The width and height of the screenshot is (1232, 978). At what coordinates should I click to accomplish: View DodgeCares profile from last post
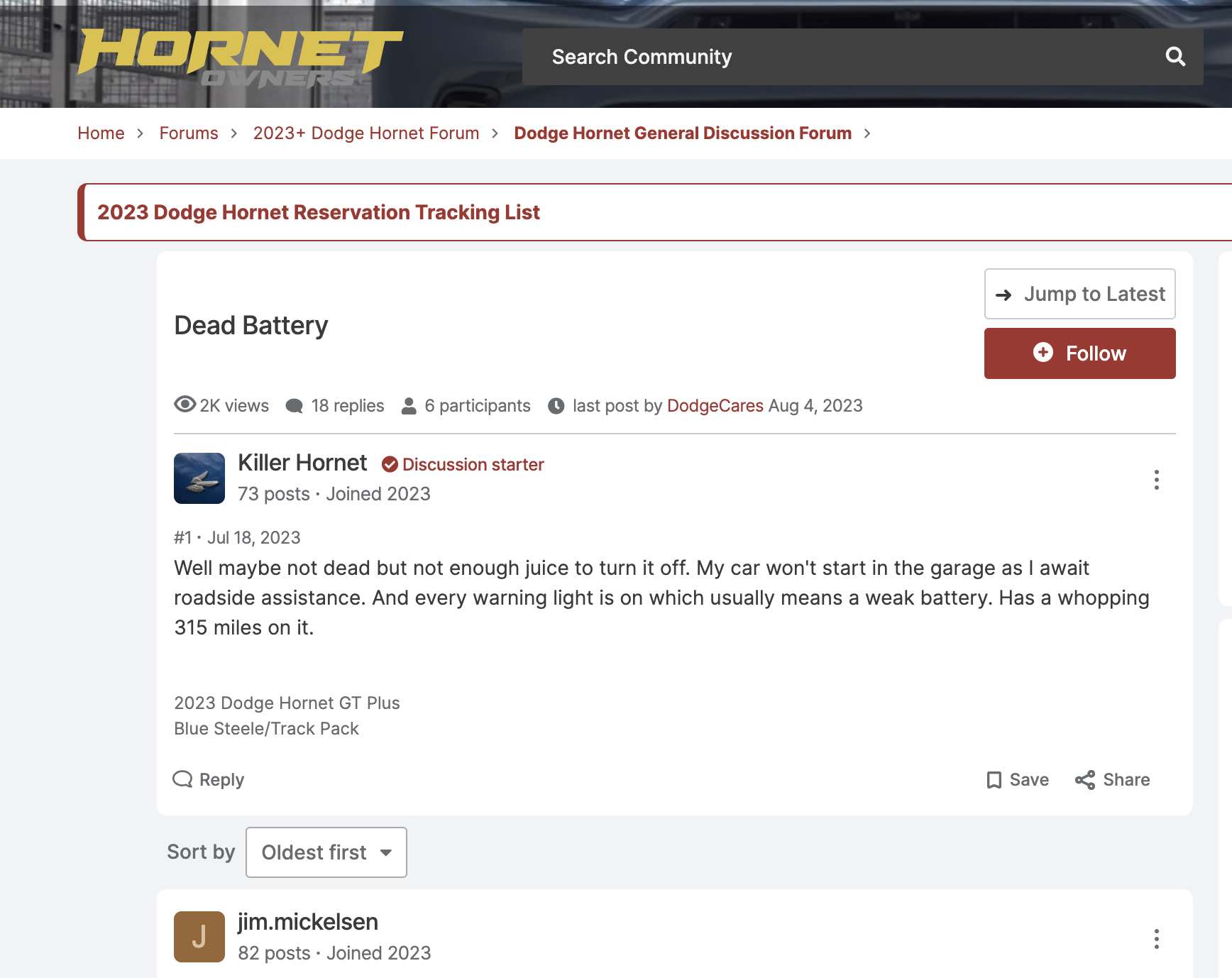pos(715,406)
